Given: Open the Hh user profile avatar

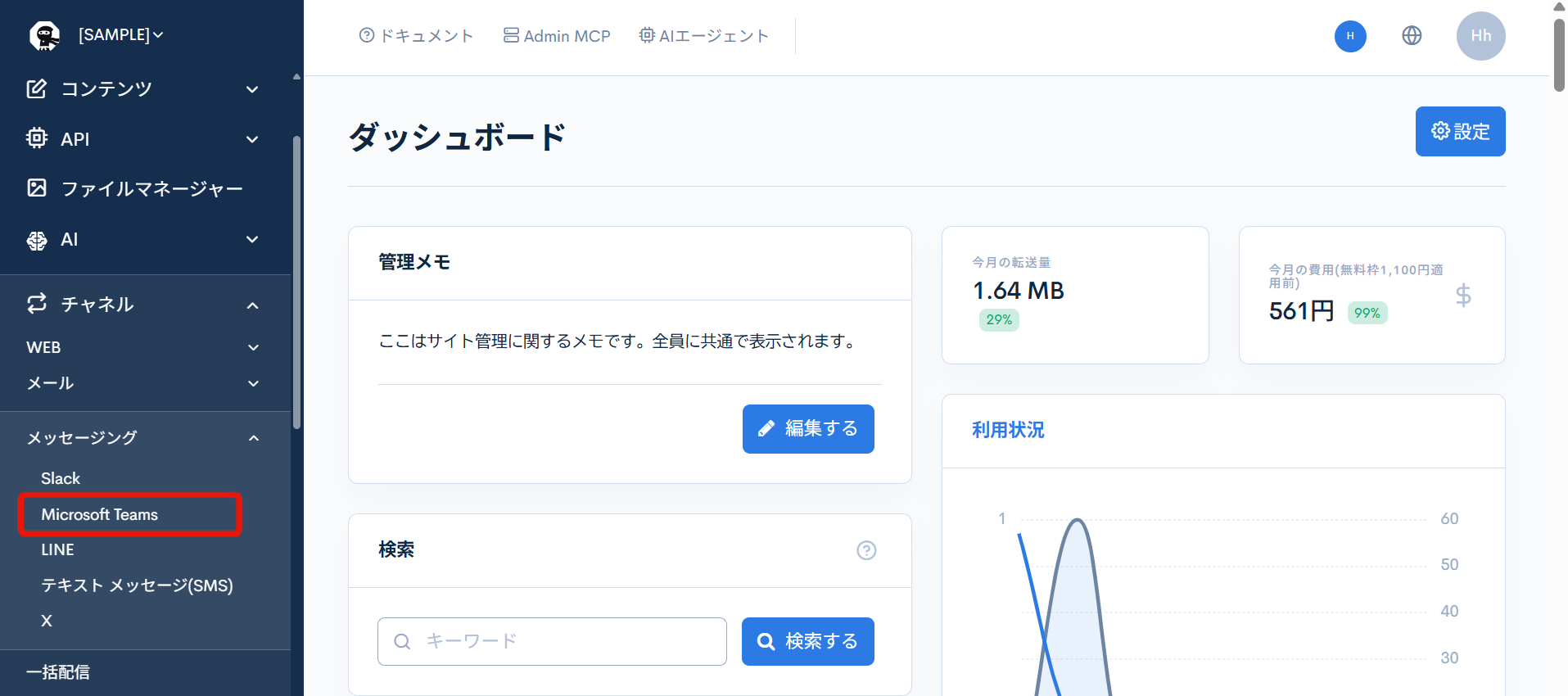Looking at the screenshot, I should pos(1480,36).
